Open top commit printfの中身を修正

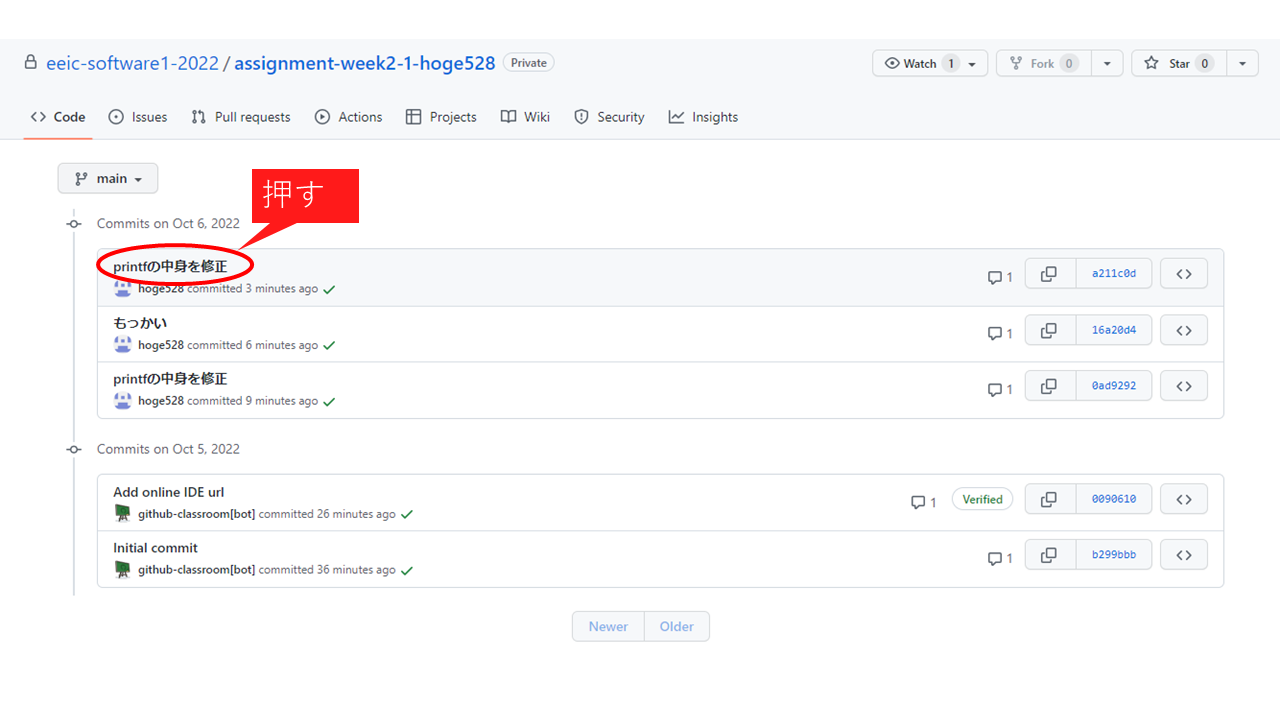coord(170,267)
